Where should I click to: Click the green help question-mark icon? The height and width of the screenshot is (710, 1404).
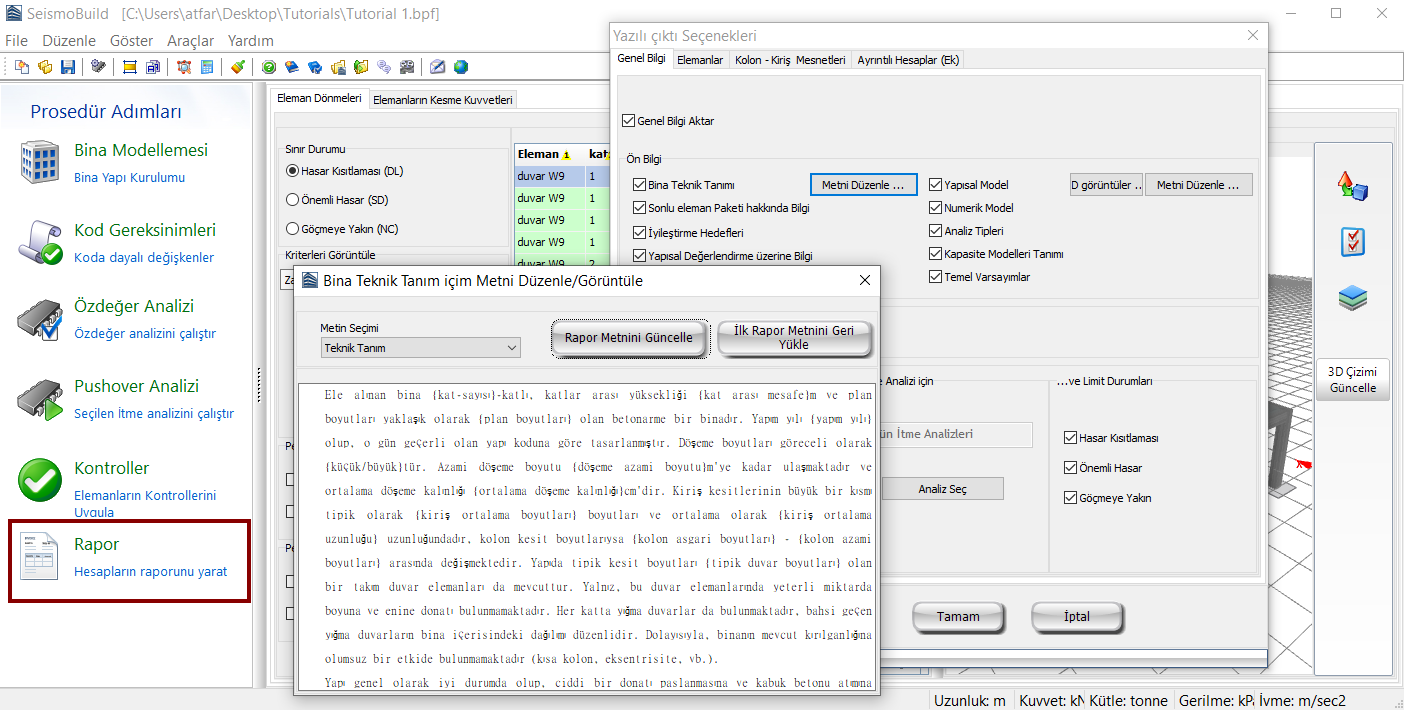[269, 67]
